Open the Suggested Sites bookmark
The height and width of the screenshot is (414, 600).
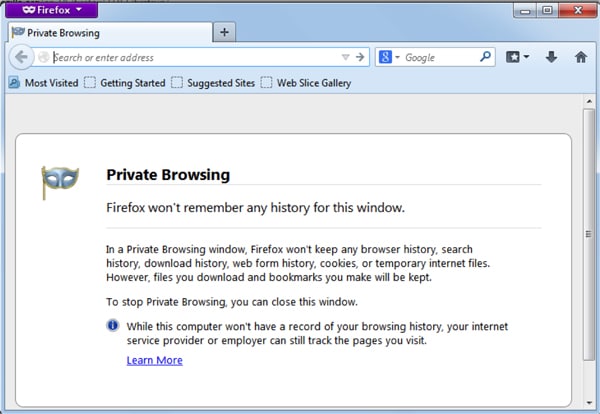(213, 83)
